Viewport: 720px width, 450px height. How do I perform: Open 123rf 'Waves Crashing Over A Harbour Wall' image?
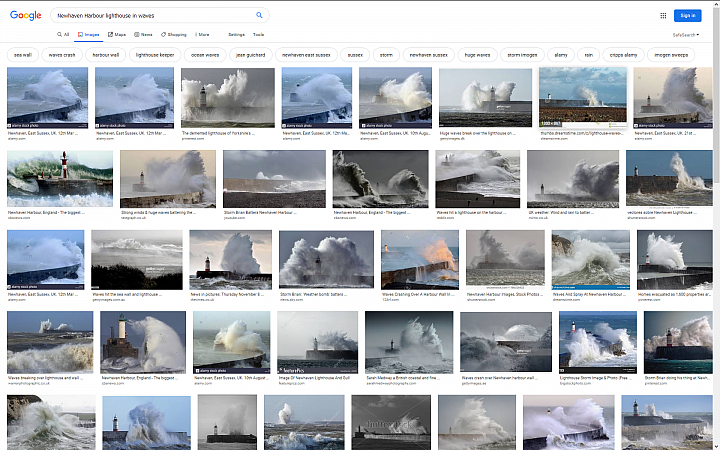point(420,260)
